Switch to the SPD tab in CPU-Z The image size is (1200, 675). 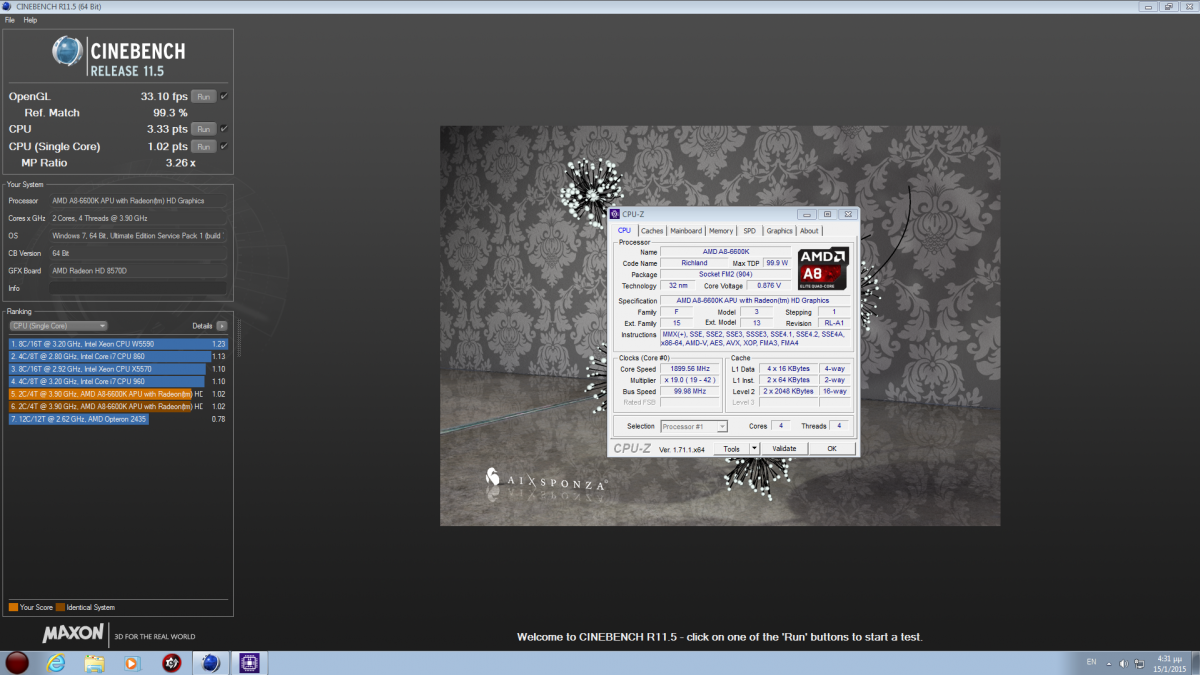click(750, 231)
